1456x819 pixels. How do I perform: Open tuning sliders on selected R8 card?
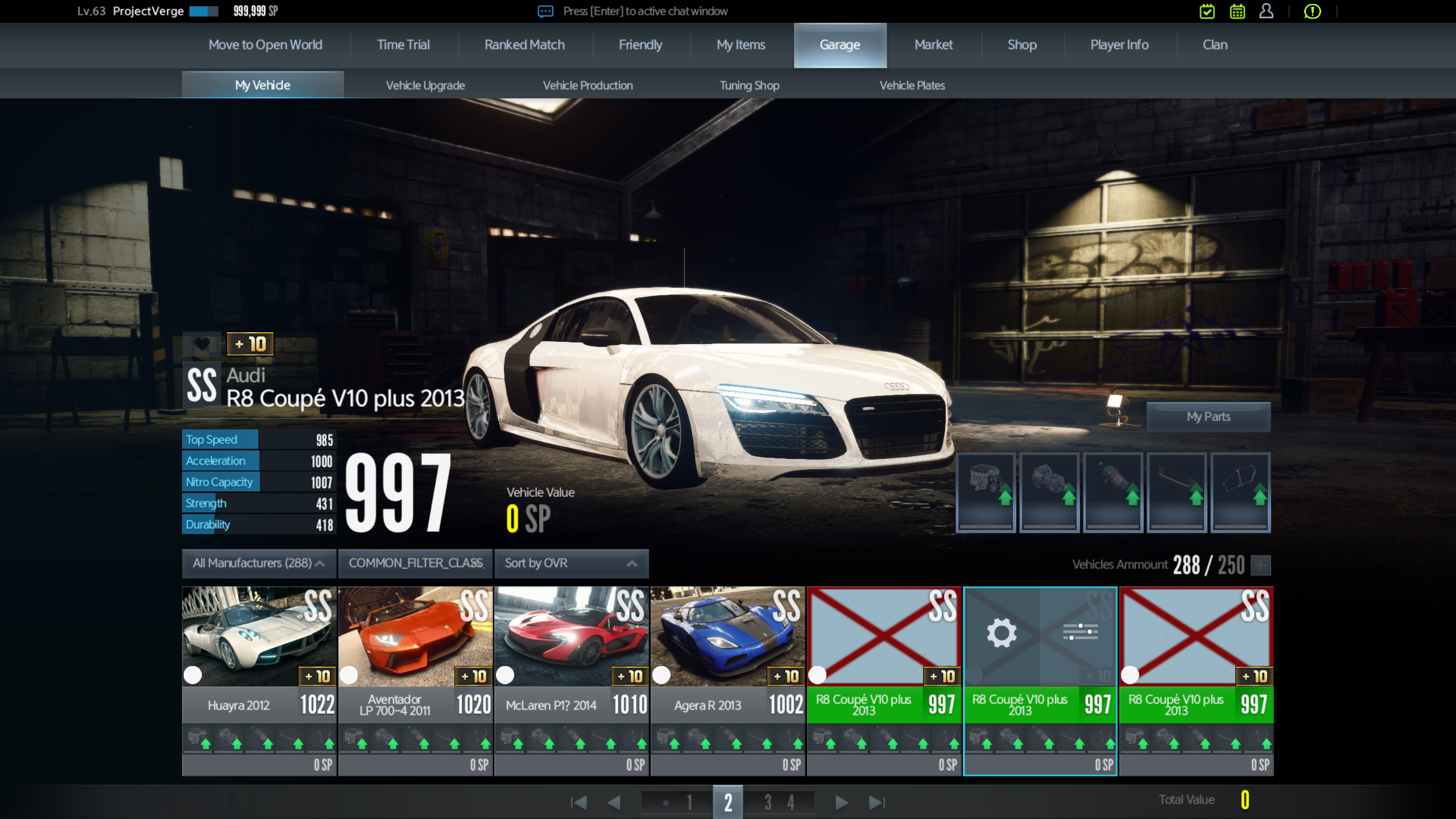click(x=1079, y=631)
